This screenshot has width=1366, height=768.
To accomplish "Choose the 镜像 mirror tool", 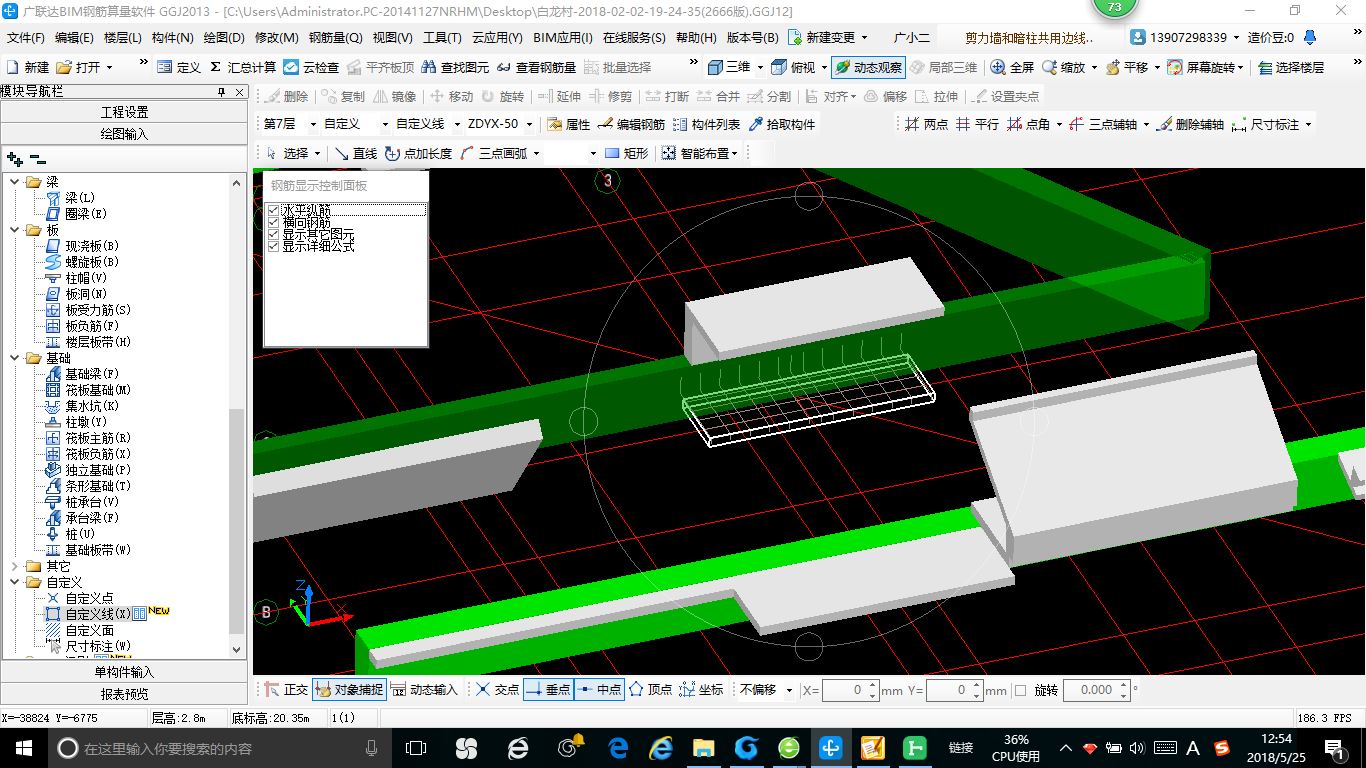I will coord(394,97).
